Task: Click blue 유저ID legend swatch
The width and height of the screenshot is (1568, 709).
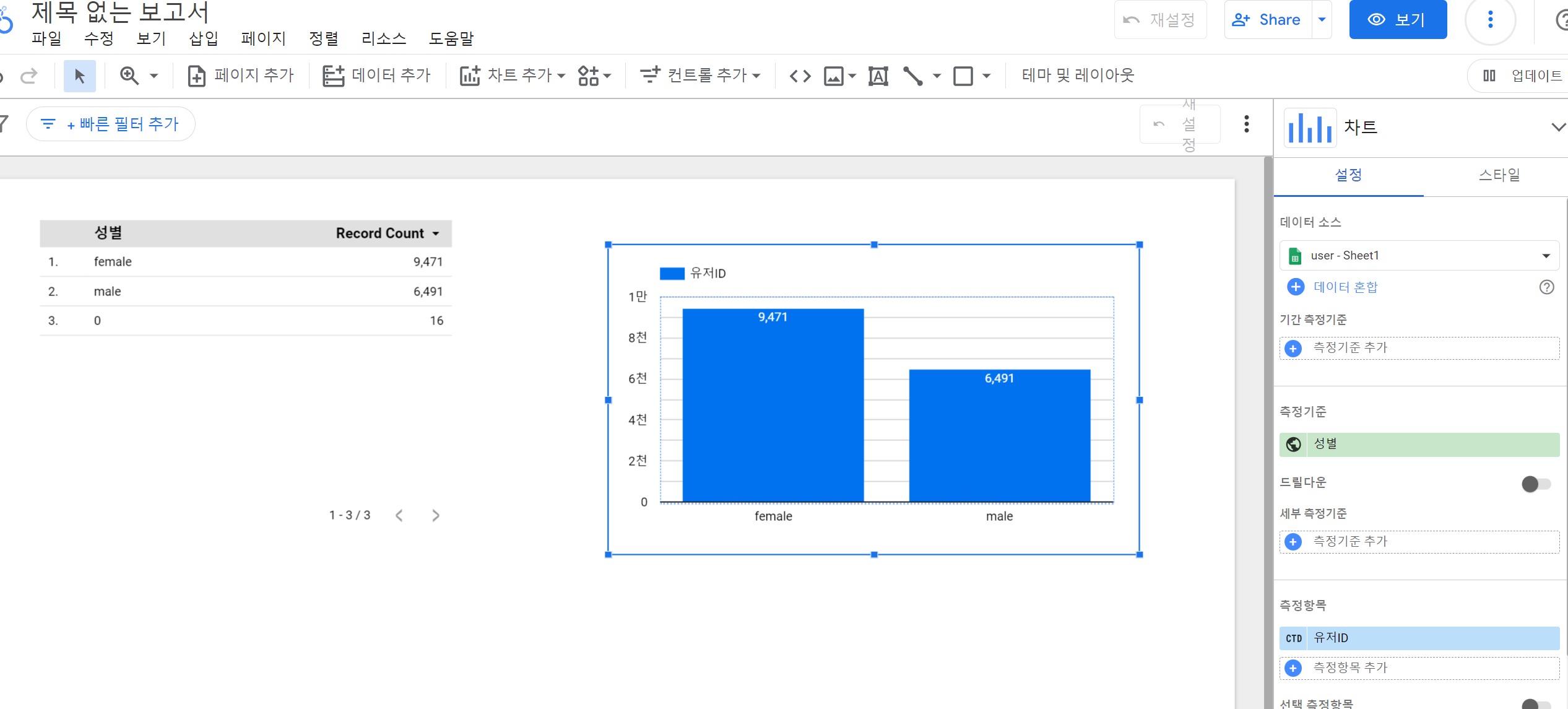Action: 672,273
